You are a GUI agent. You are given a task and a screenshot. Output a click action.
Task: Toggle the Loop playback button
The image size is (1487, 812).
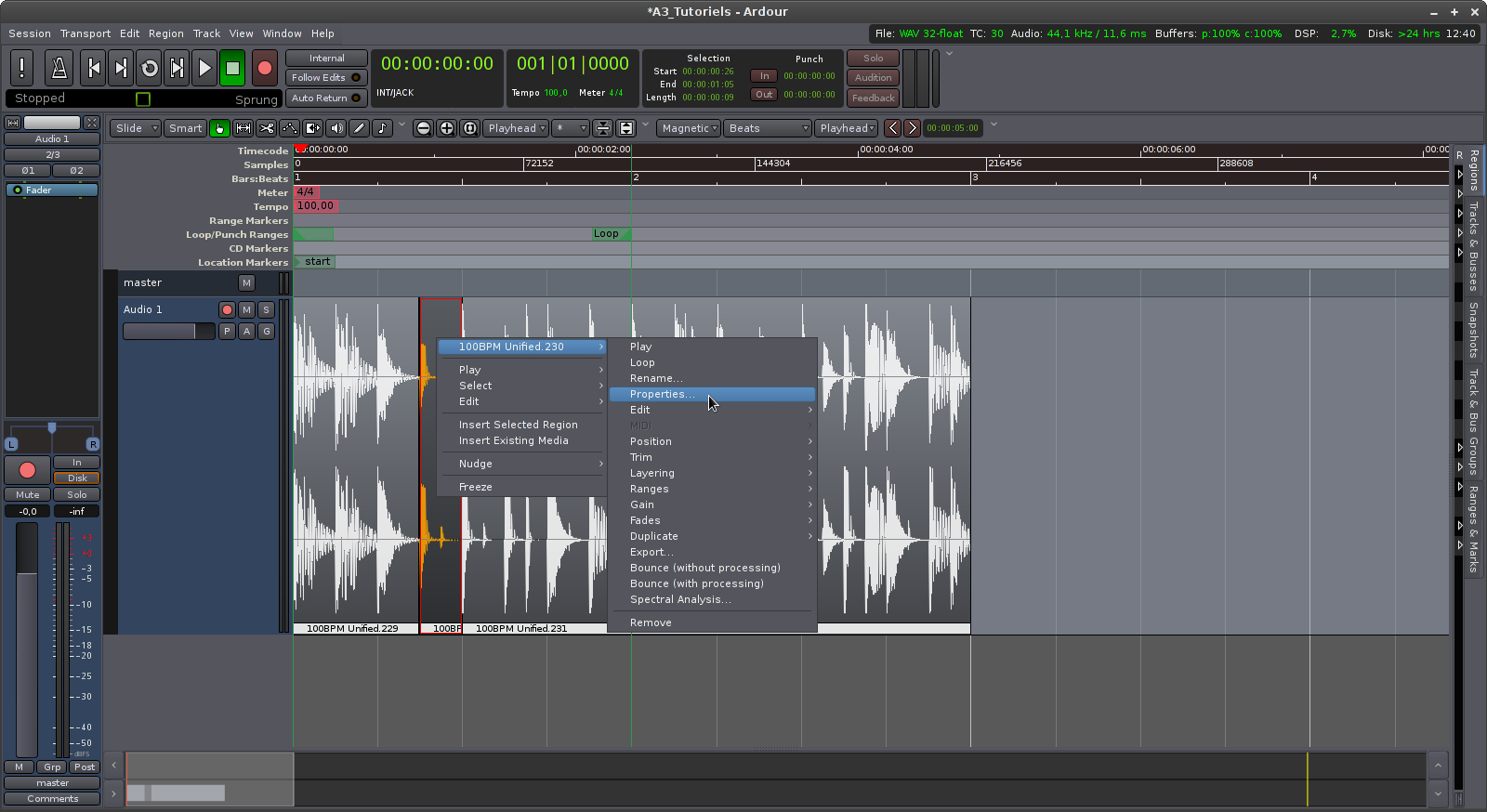pyautogui.click(x=149, y=68)
